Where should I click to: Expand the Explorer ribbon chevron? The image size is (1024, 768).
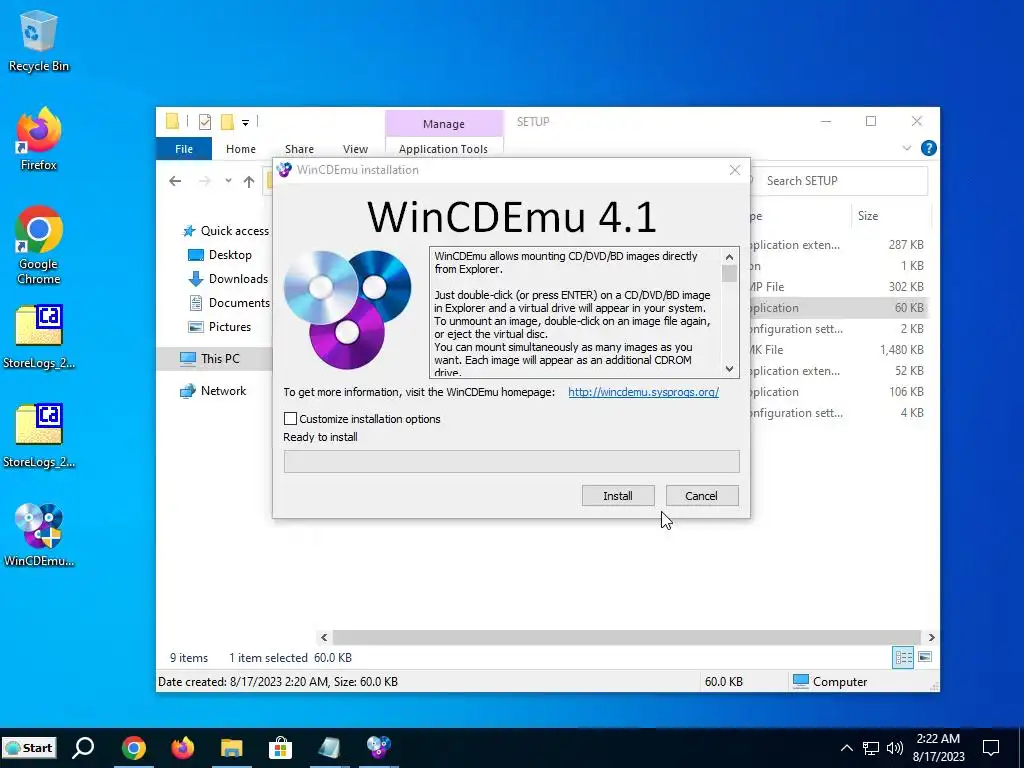point(906,148)
